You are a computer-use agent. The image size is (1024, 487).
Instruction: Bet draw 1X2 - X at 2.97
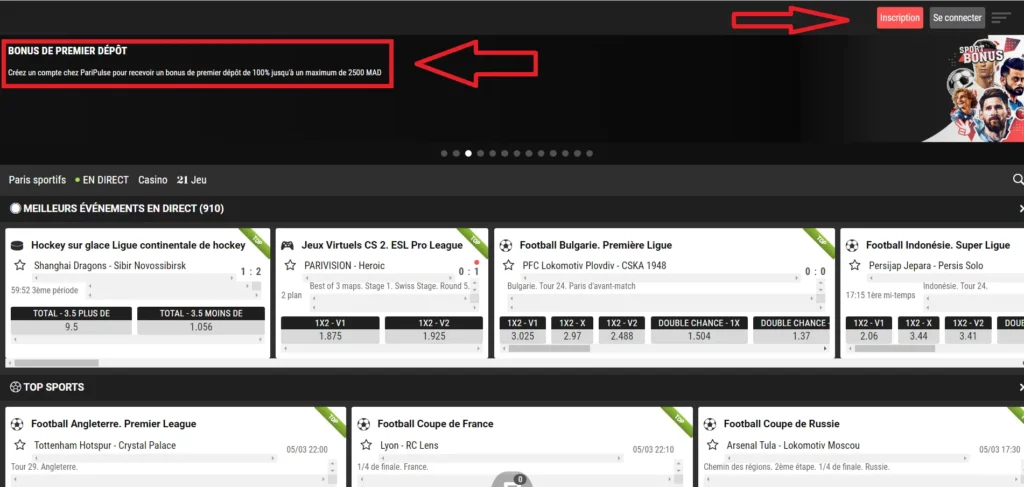coord(572,330)
